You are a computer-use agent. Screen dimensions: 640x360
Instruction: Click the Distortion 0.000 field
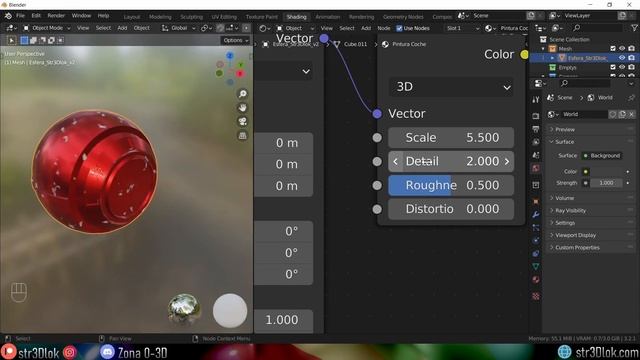(x=451, y=209)
